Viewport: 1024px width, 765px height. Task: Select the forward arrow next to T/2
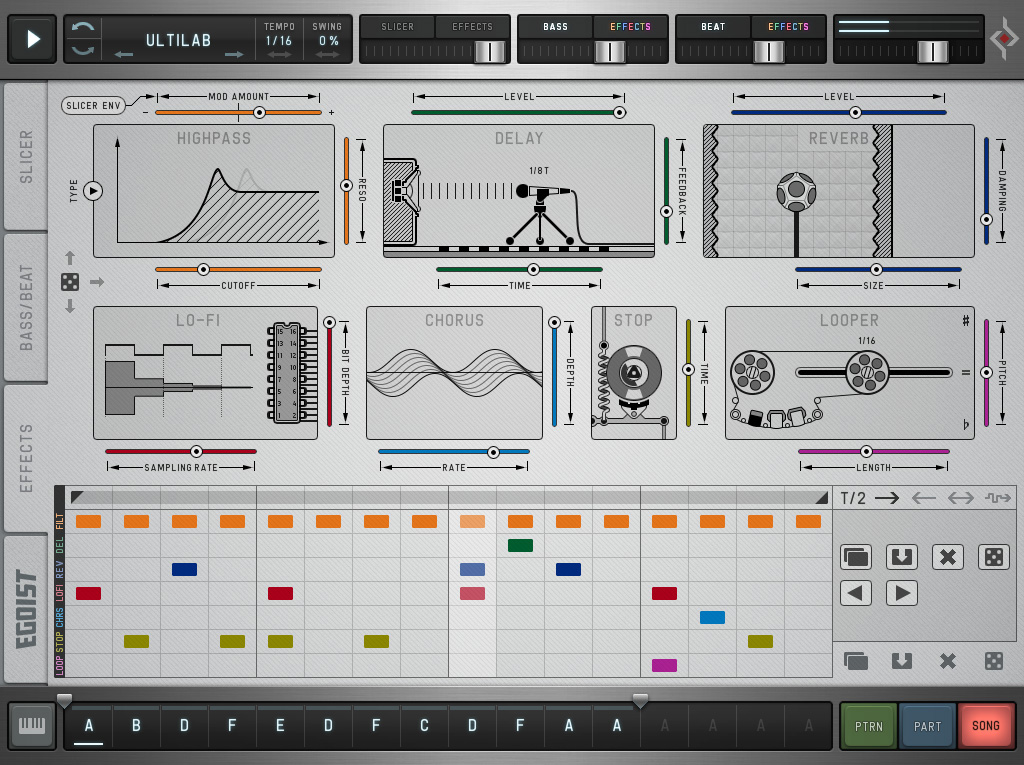(x=887, y=498)
